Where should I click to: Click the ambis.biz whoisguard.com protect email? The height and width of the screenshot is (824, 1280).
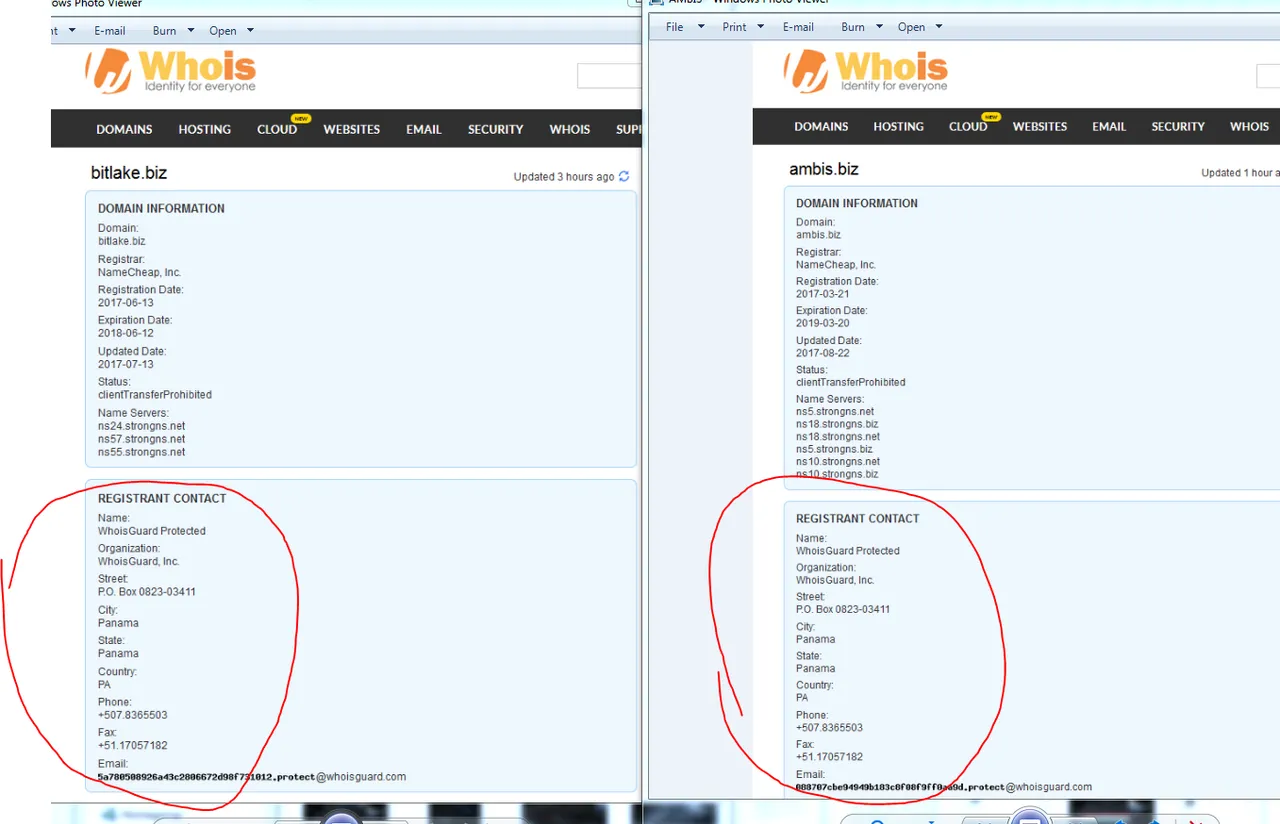(x=944, y=787)
